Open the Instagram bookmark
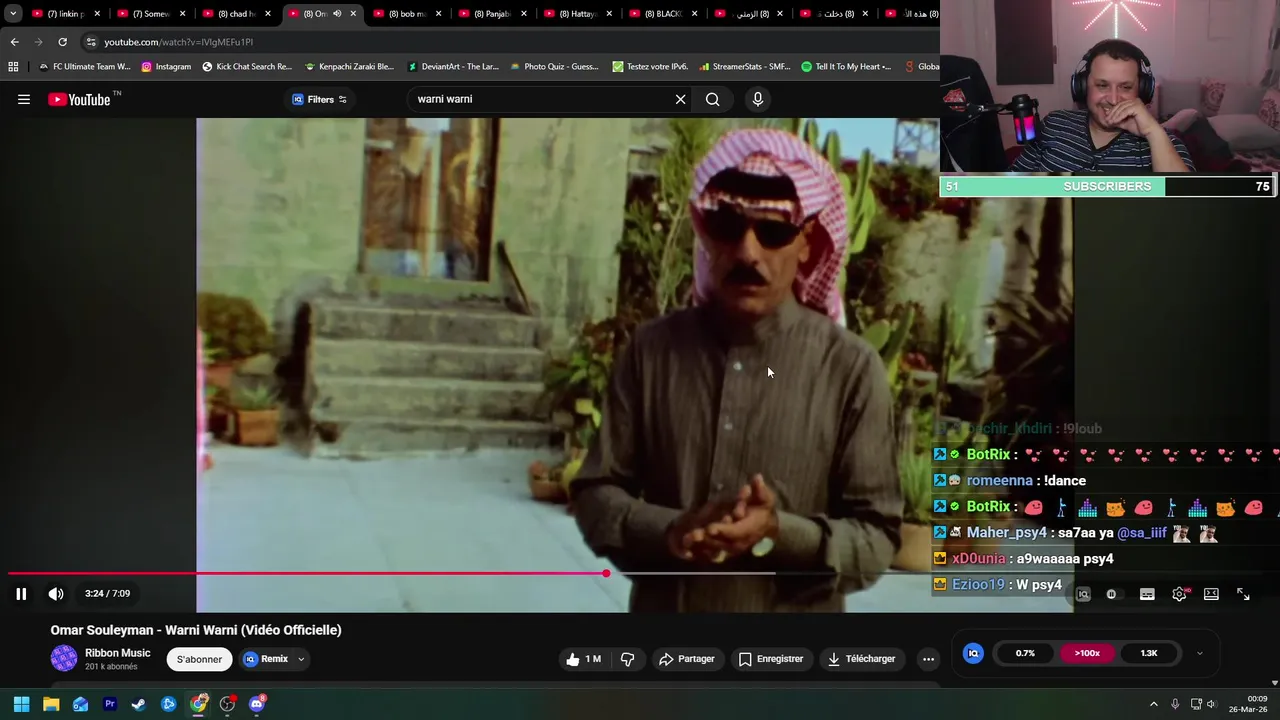Screen dimensions: 1280x720 coord(166,67)
